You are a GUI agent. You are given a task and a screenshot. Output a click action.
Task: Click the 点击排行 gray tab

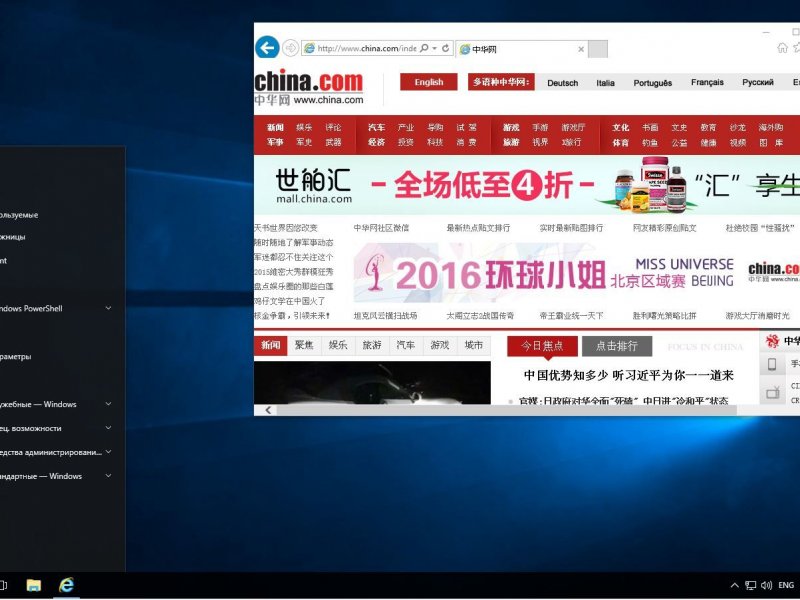tap(617, 346)
